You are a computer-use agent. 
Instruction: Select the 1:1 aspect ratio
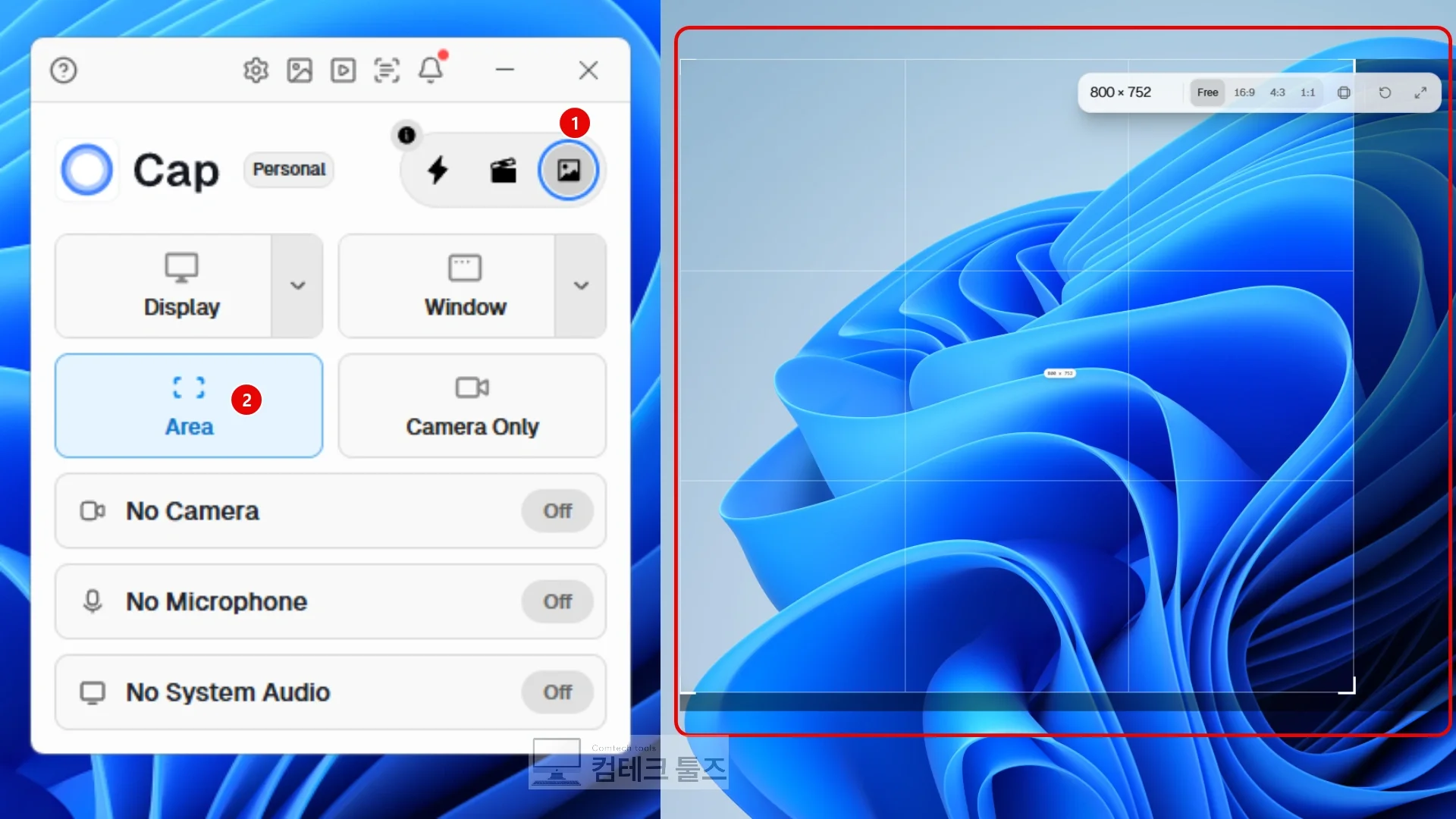tap(1308, 93)
